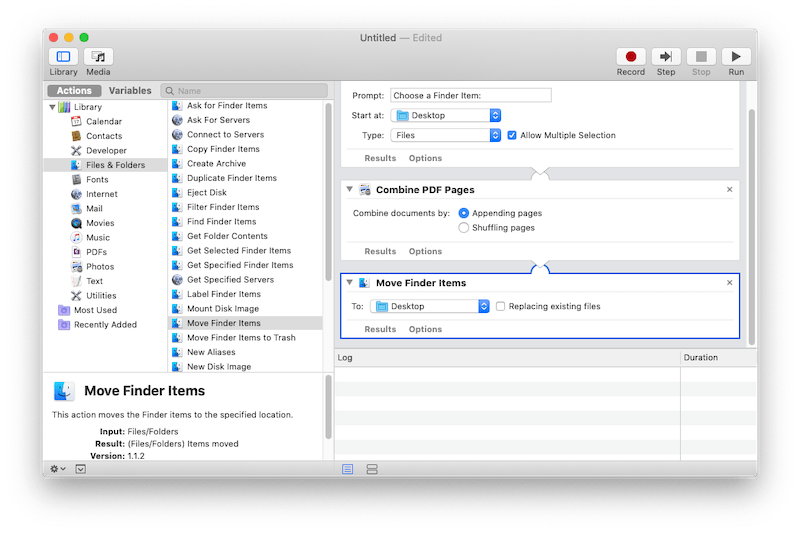Open the Type Files dropdown
This screenshot has height=533, width=800.
click(x=446, y=135)
